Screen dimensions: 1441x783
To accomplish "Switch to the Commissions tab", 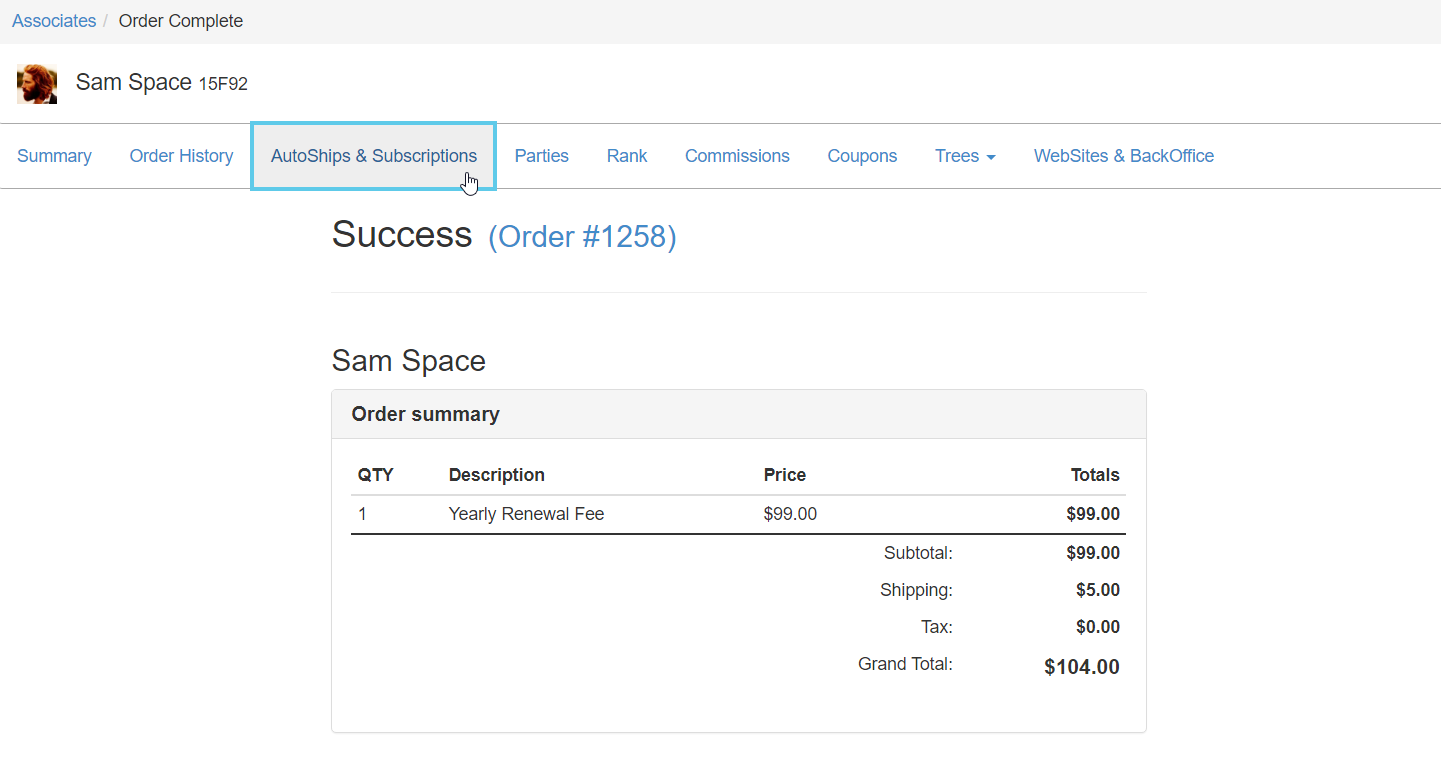I will click(x=737, y=156).
